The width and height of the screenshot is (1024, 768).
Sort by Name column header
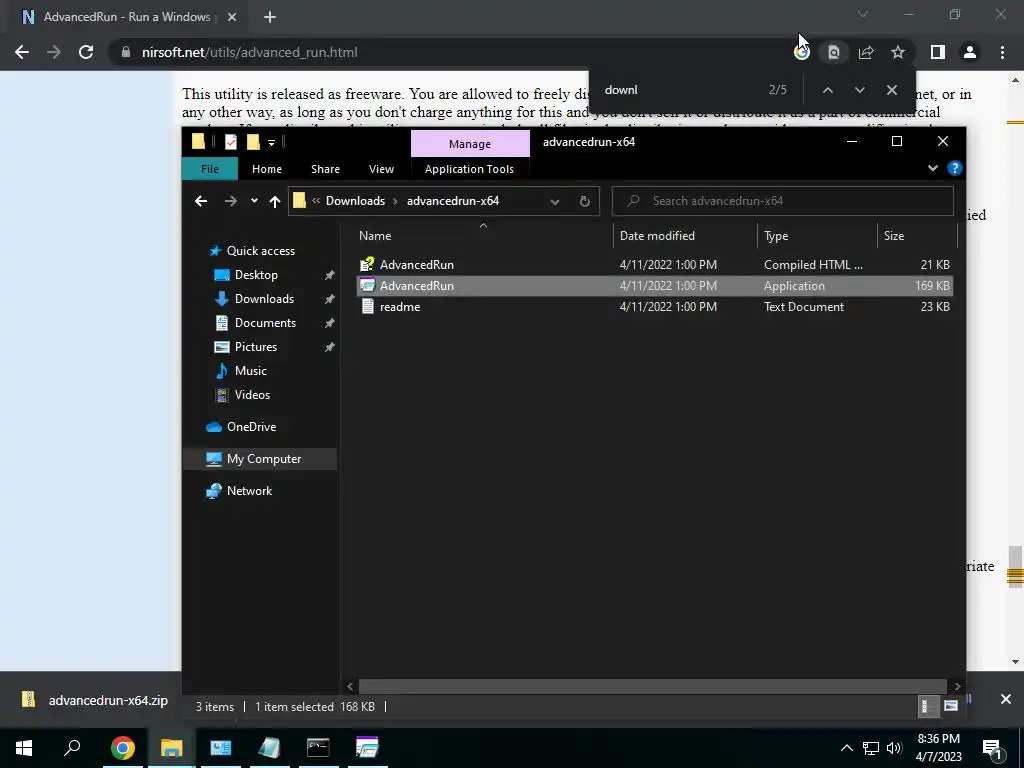click(483, 236)
